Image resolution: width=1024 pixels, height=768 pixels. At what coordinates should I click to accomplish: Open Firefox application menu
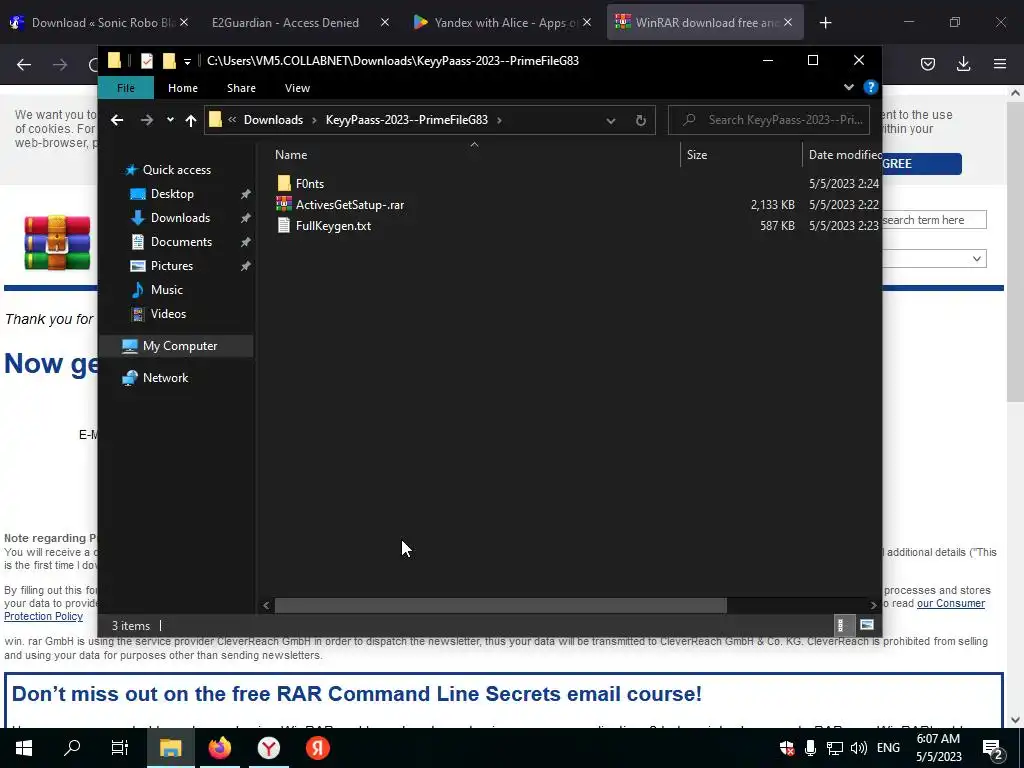click(x=1000, y=64)
